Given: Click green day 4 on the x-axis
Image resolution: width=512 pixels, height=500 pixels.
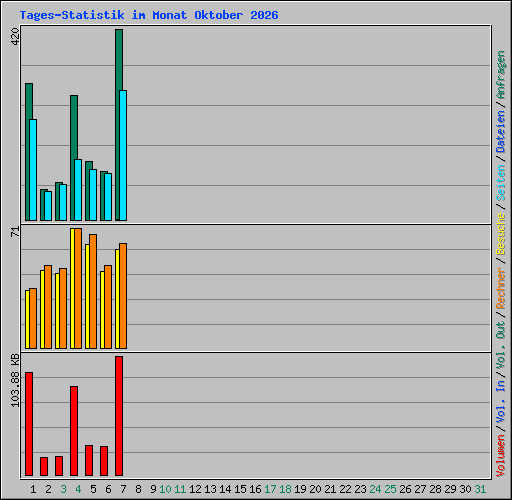Looking at the screenshot, I should point(78,489).
